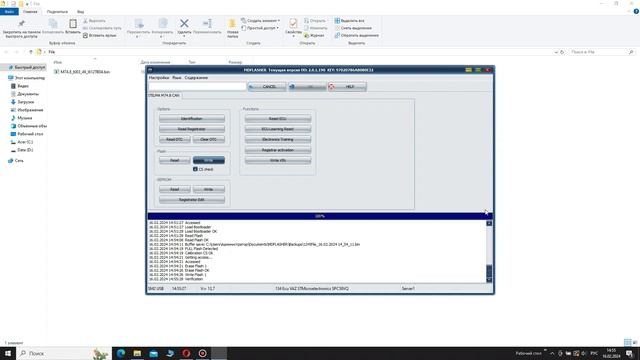Click the HELP button in MDFLASHER
Viewport: 640px width, 360px height.
pos(347,87)
